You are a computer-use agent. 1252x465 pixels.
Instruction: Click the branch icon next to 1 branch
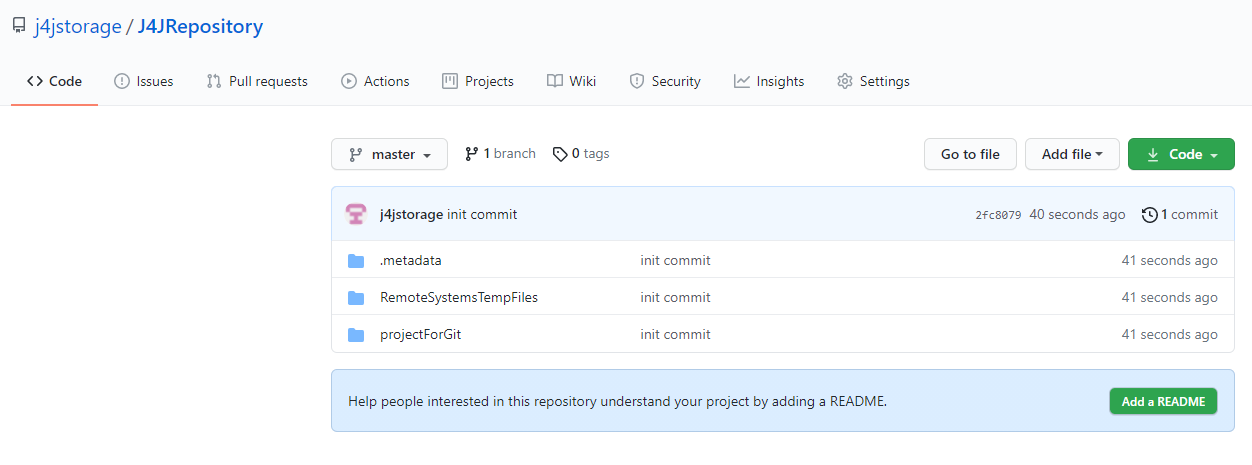472,154
